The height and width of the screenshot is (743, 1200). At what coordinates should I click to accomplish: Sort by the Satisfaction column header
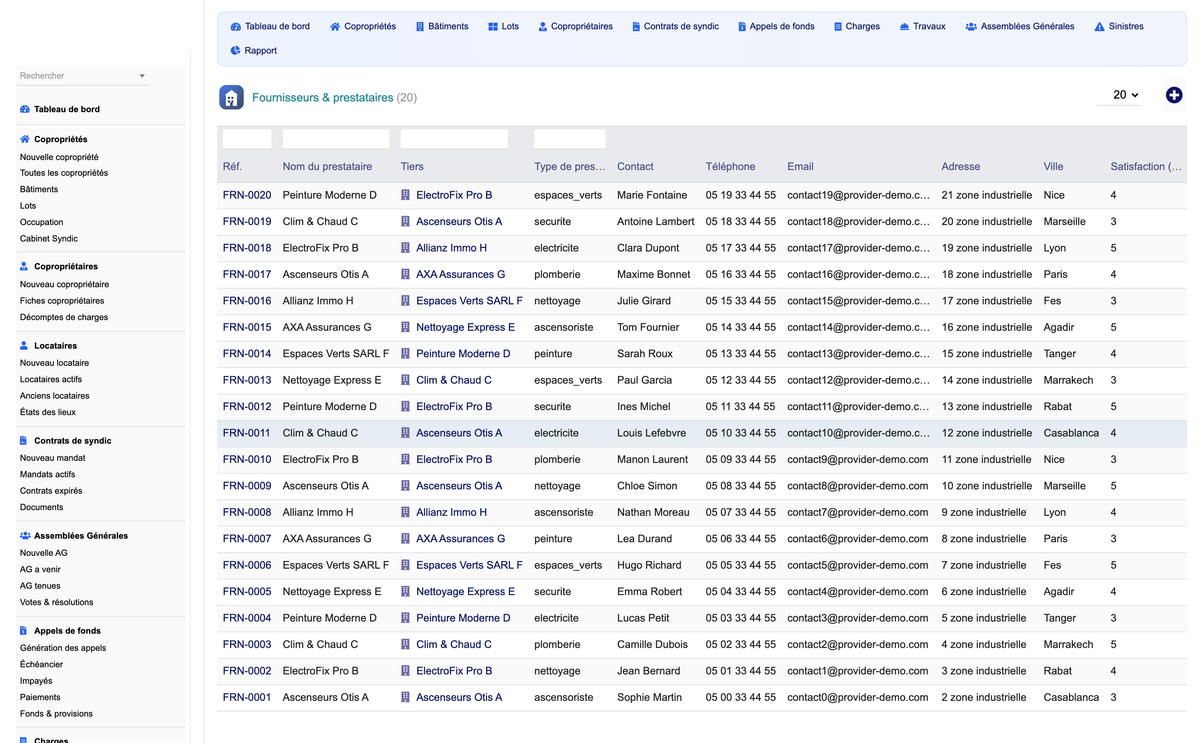click(x=1146, y=167)
